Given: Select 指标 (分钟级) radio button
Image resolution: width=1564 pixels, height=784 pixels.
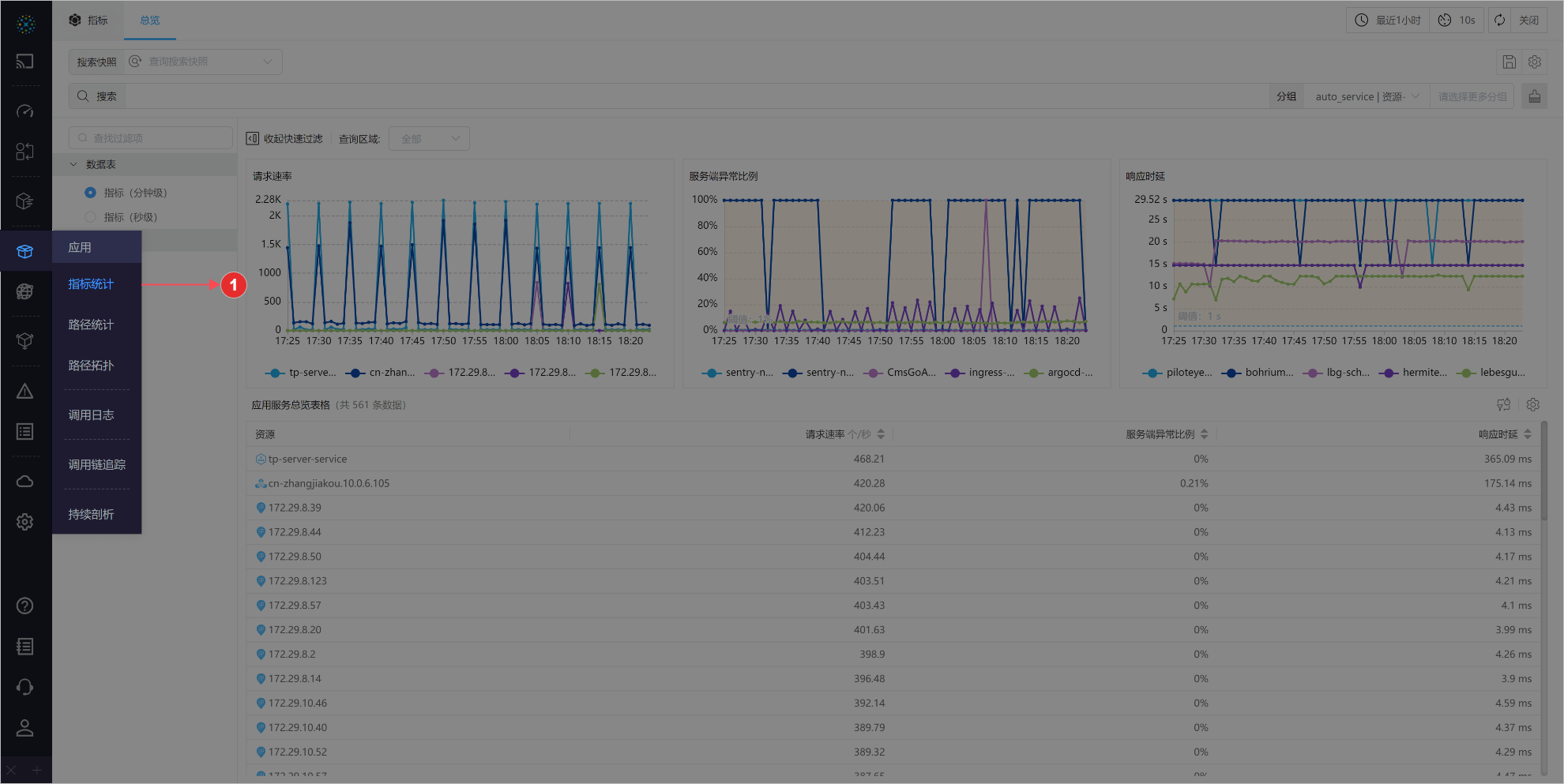Looking at the screenshot, I should [x=90, y=193].
